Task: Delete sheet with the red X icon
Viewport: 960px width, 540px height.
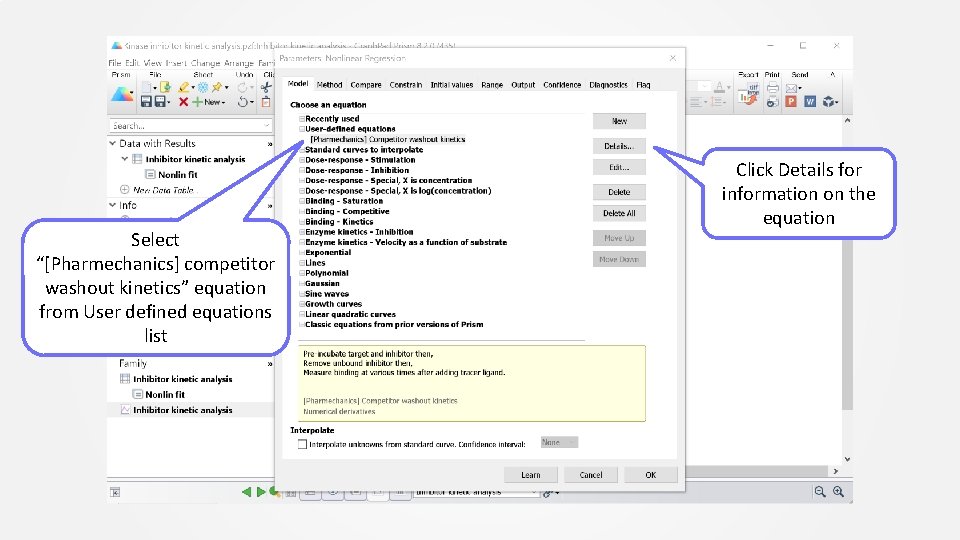Action: point(183,102)
